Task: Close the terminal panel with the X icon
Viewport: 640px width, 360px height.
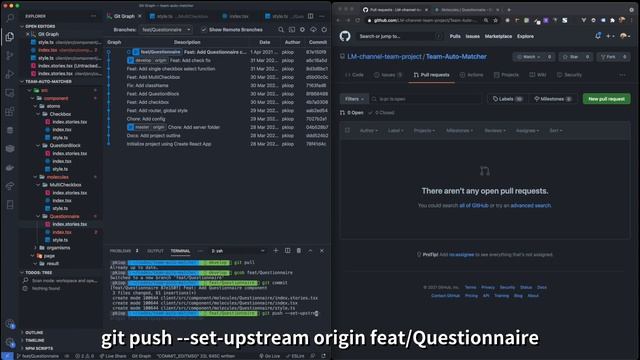Action: click(x=322, y=251)
